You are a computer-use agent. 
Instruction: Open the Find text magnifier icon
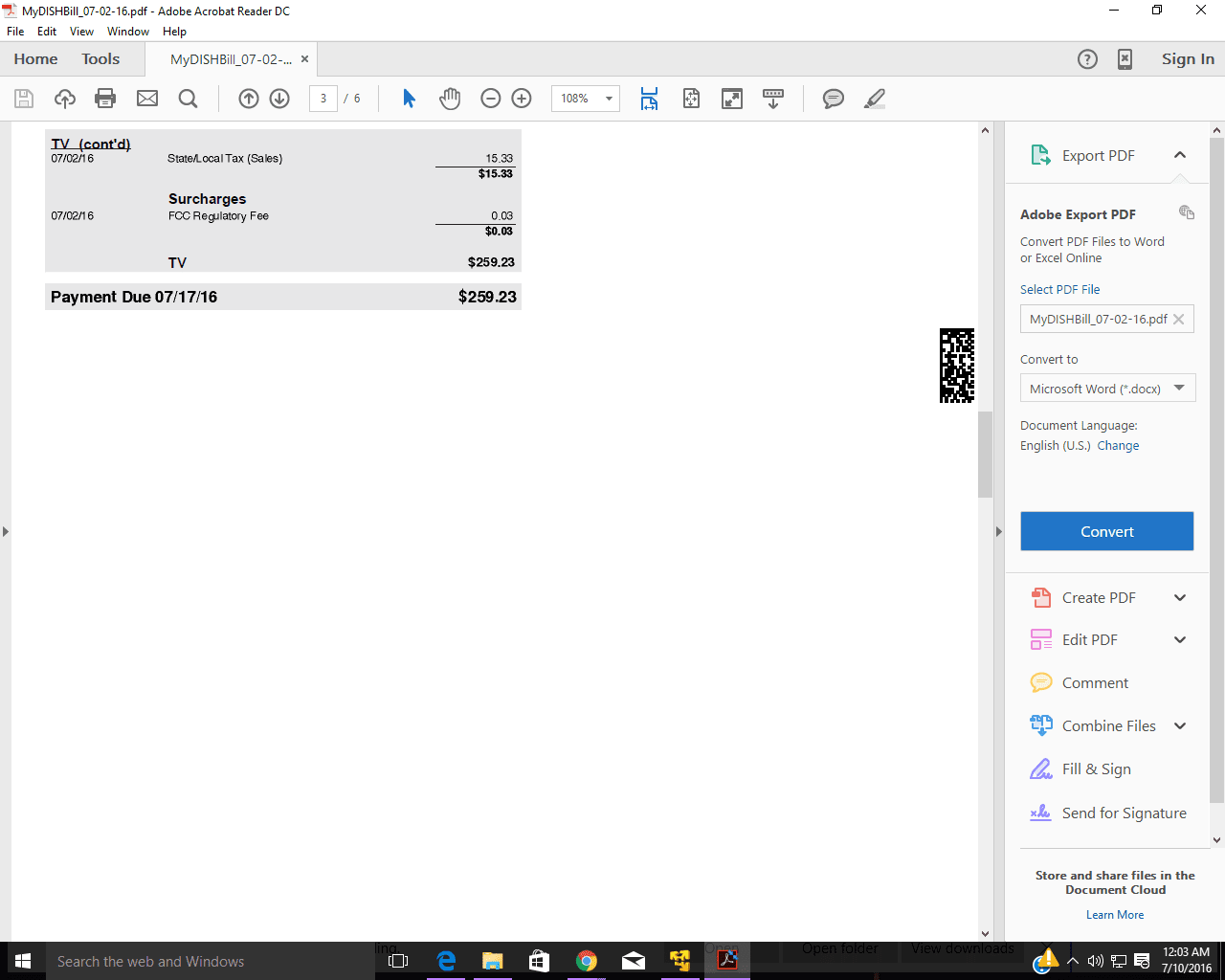pos(188,99)
